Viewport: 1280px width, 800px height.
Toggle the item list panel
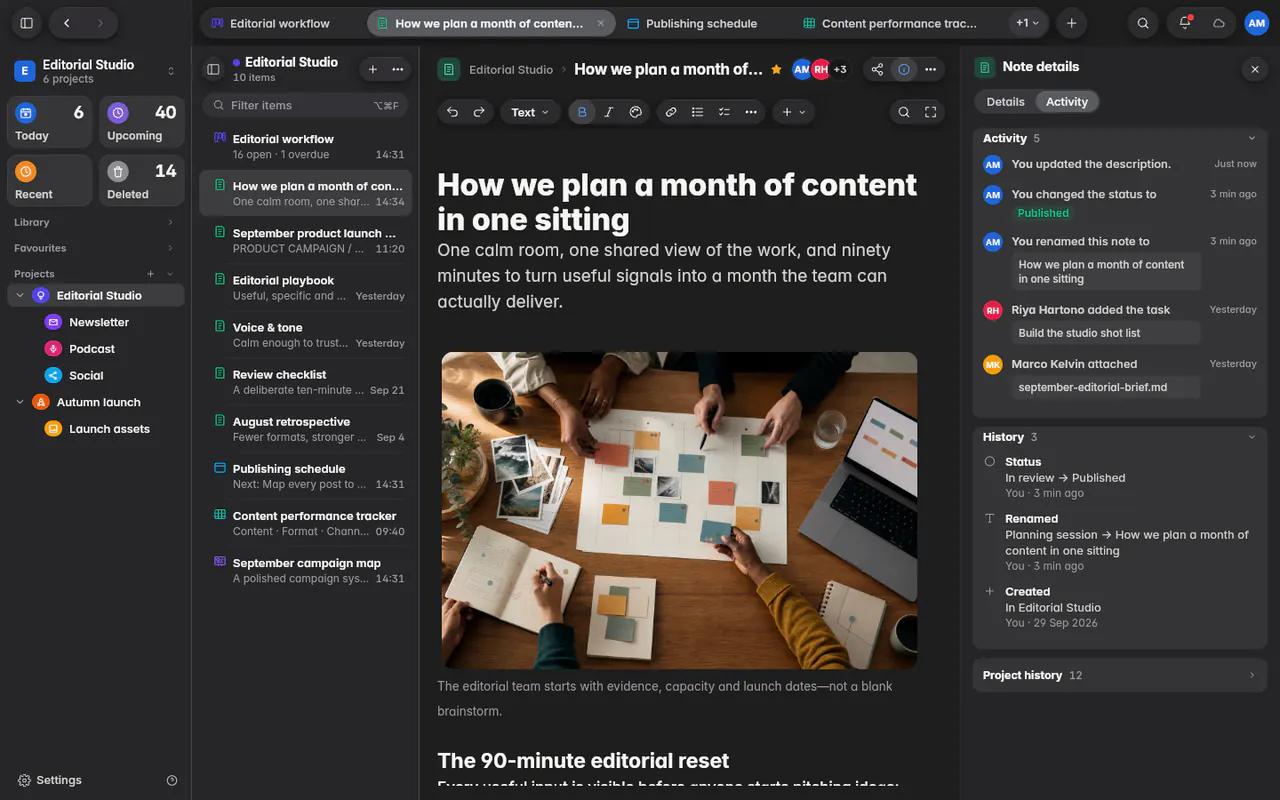(213, 69)
